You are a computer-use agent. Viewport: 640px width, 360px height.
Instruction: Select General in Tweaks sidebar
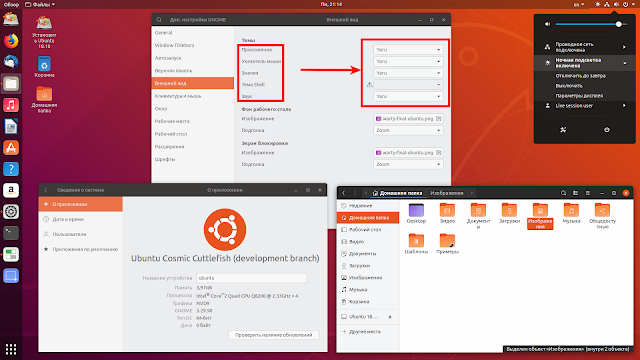pos(193,33)
